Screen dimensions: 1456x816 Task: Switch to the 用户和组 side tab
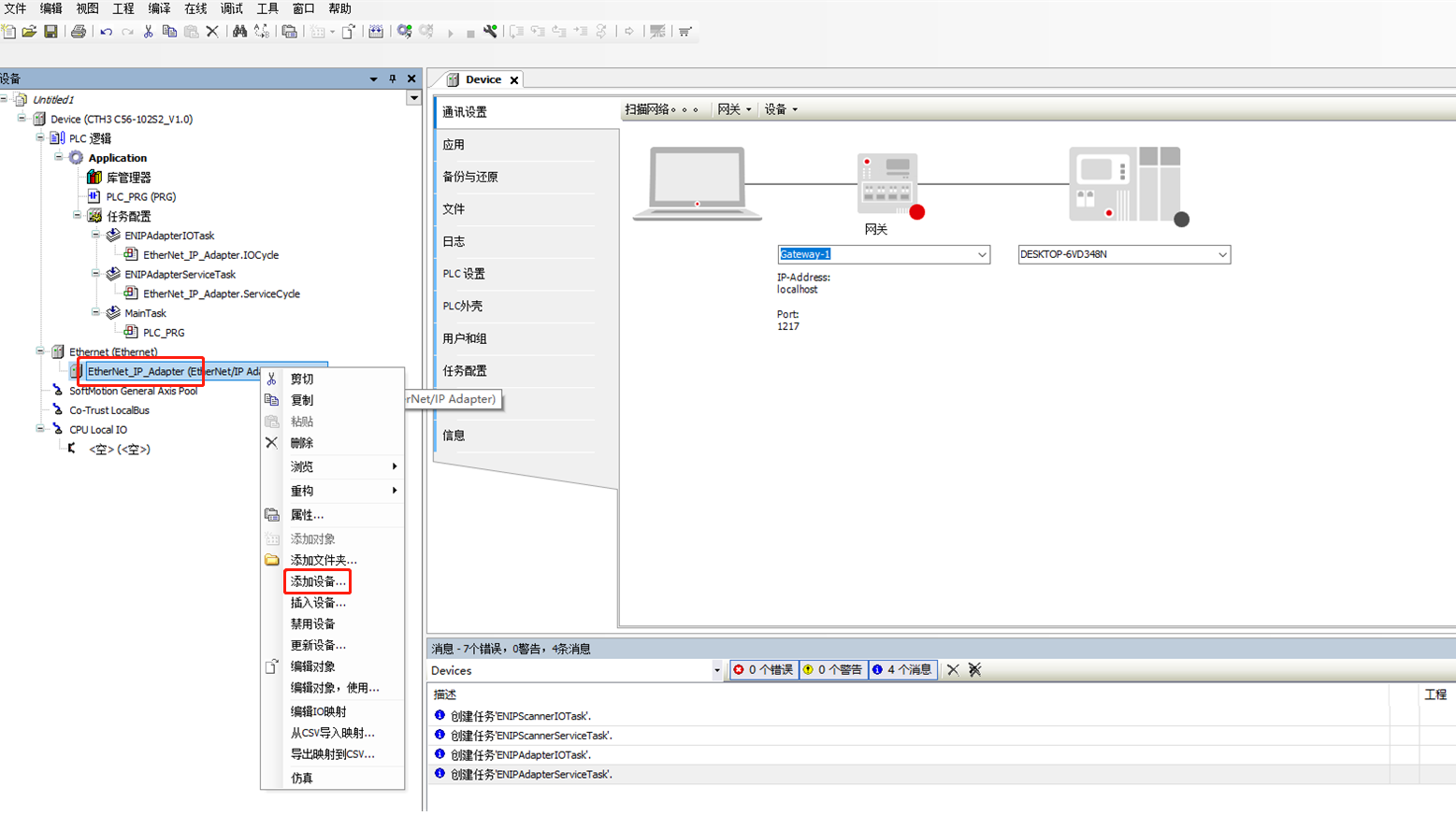[464, 338]
